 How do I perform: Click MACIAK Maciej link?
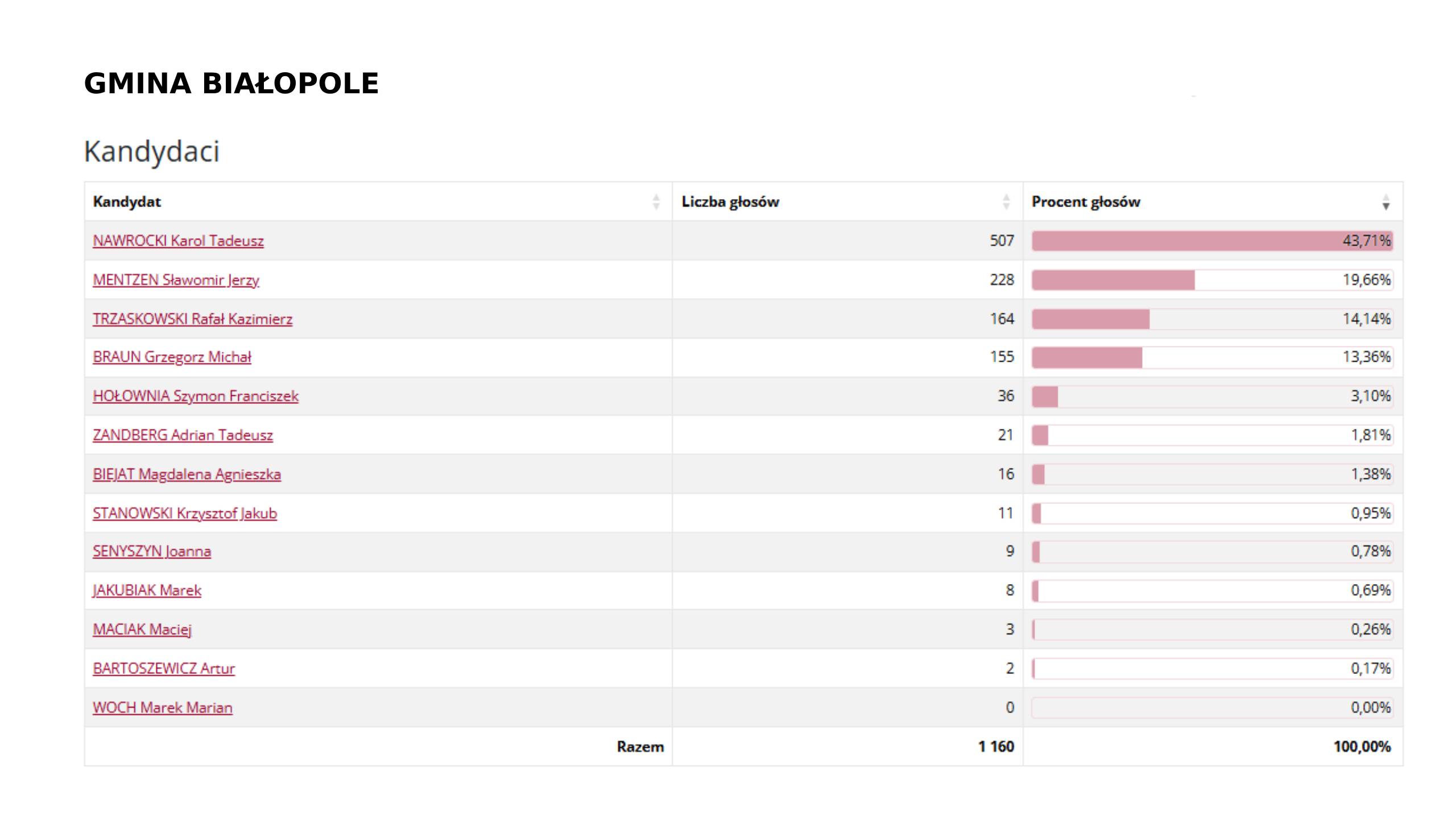click(142, 630)
